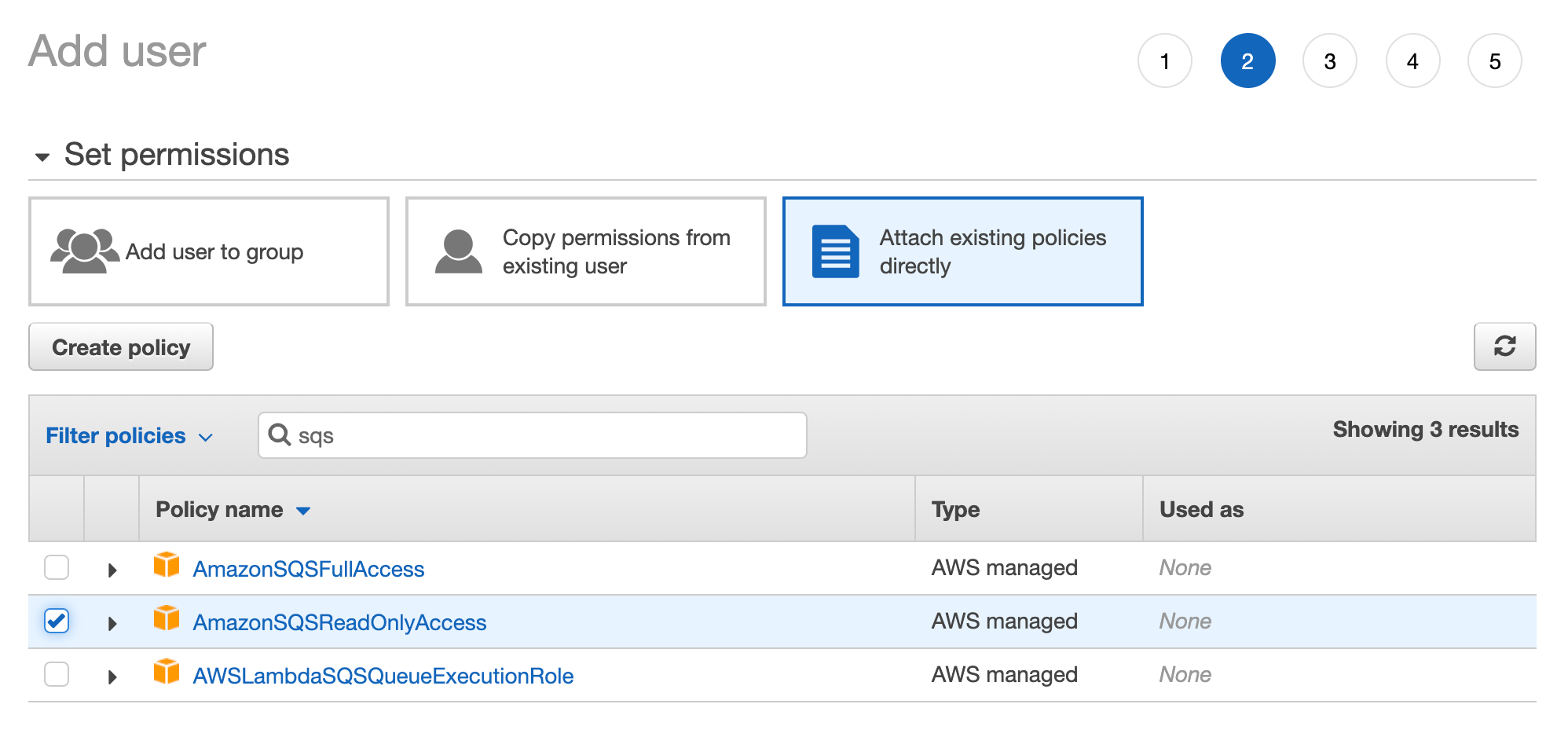
Task: Switch to the Copy permissions from existing user option
Action: point(586,251)
